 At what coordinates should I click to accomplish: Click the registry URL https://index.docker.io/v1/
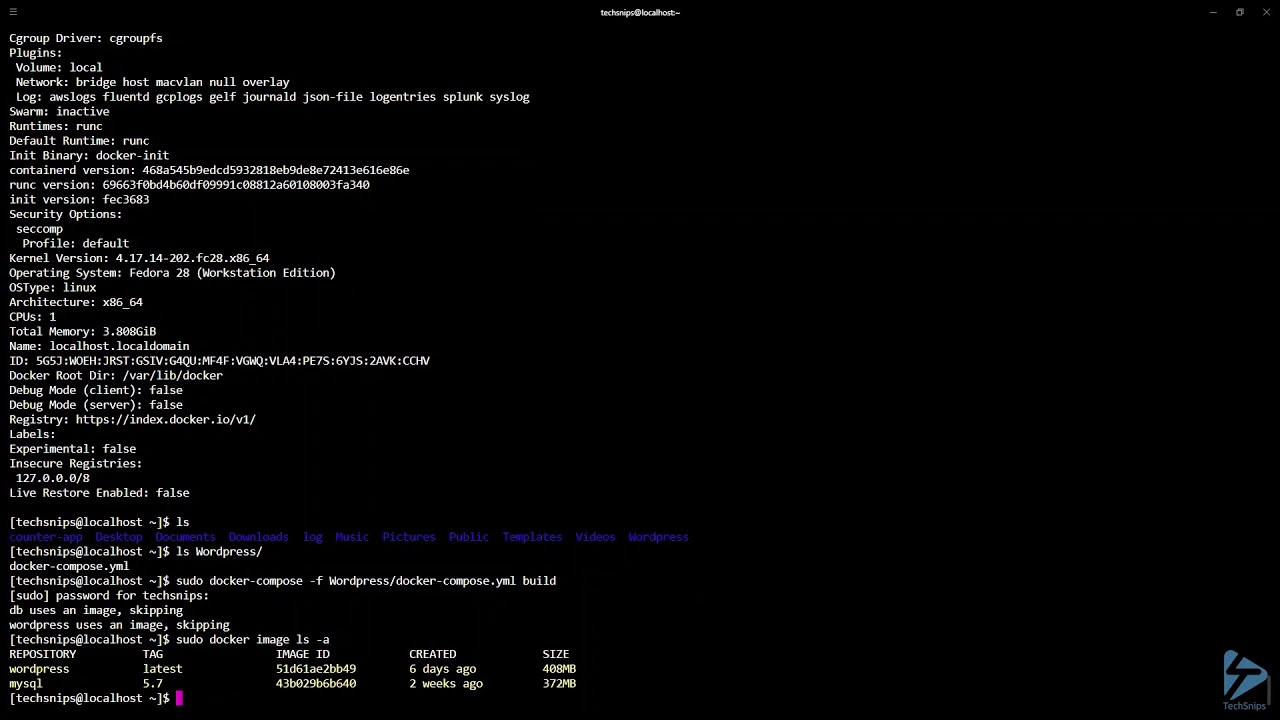[165, 420]
